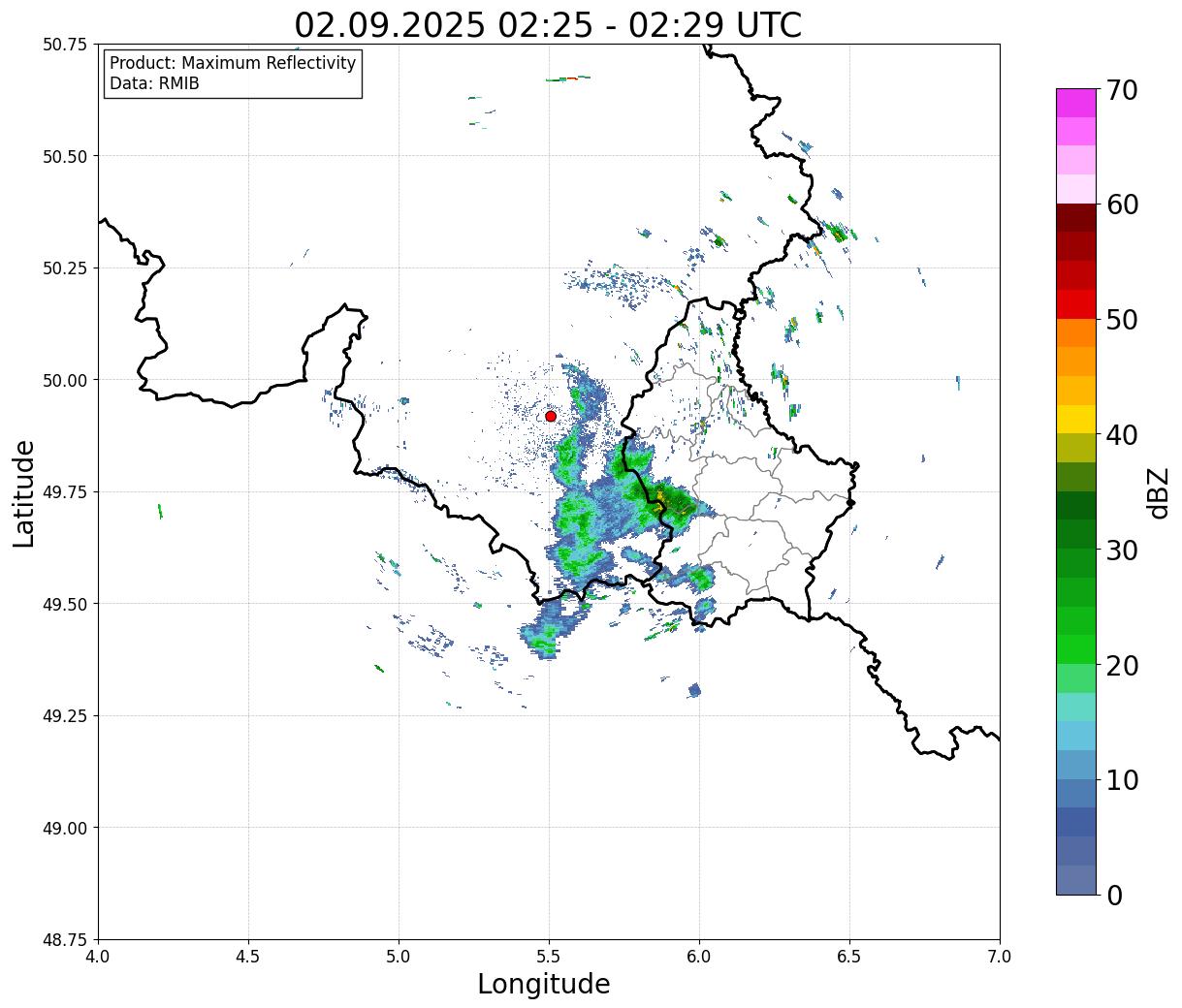
Task: Click the latitude tick label 50.75
Action: 64,45
